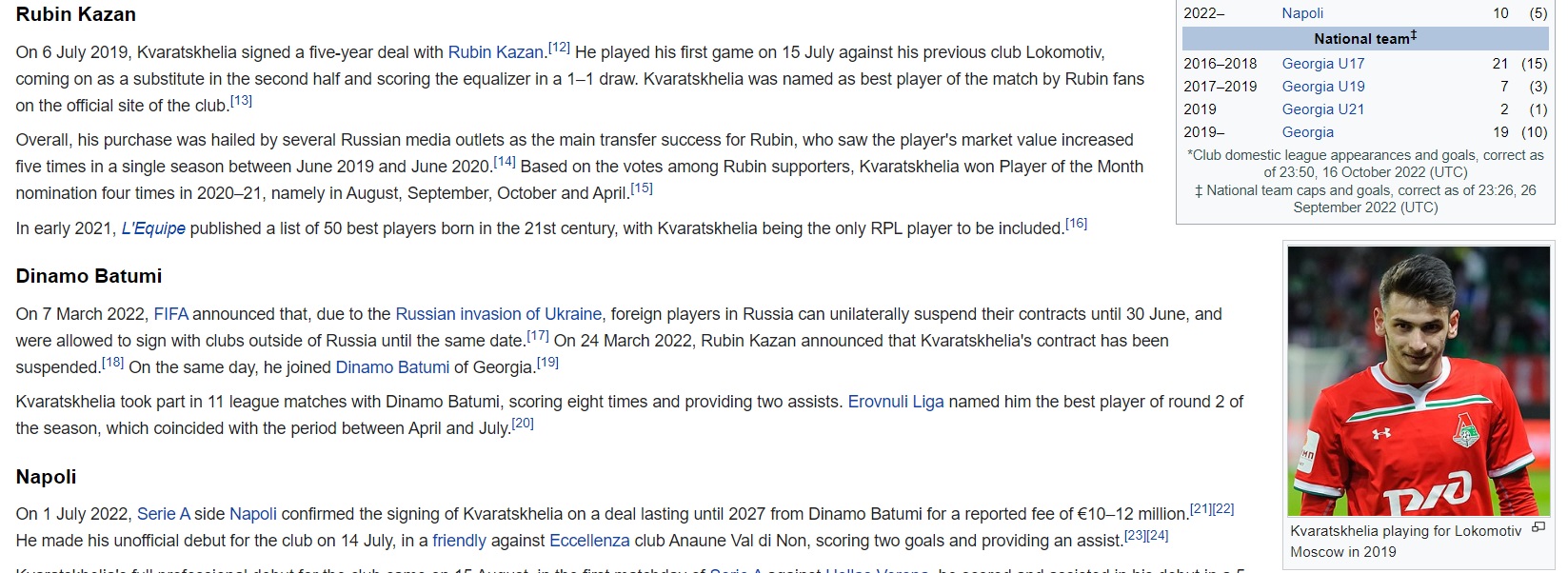This screenshot has width=1568, height=573.
Task: Open the Georgia U19 team link
Action: (x=1322, y=87)
